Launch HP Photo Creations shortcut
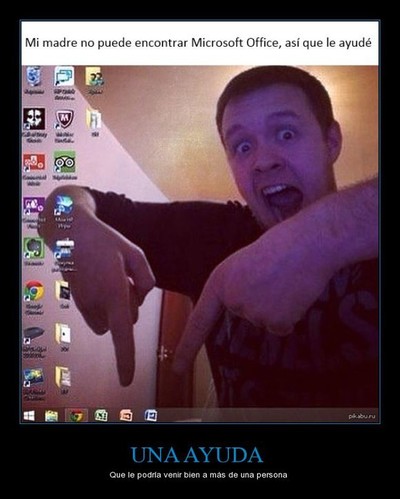 (34, 377)
